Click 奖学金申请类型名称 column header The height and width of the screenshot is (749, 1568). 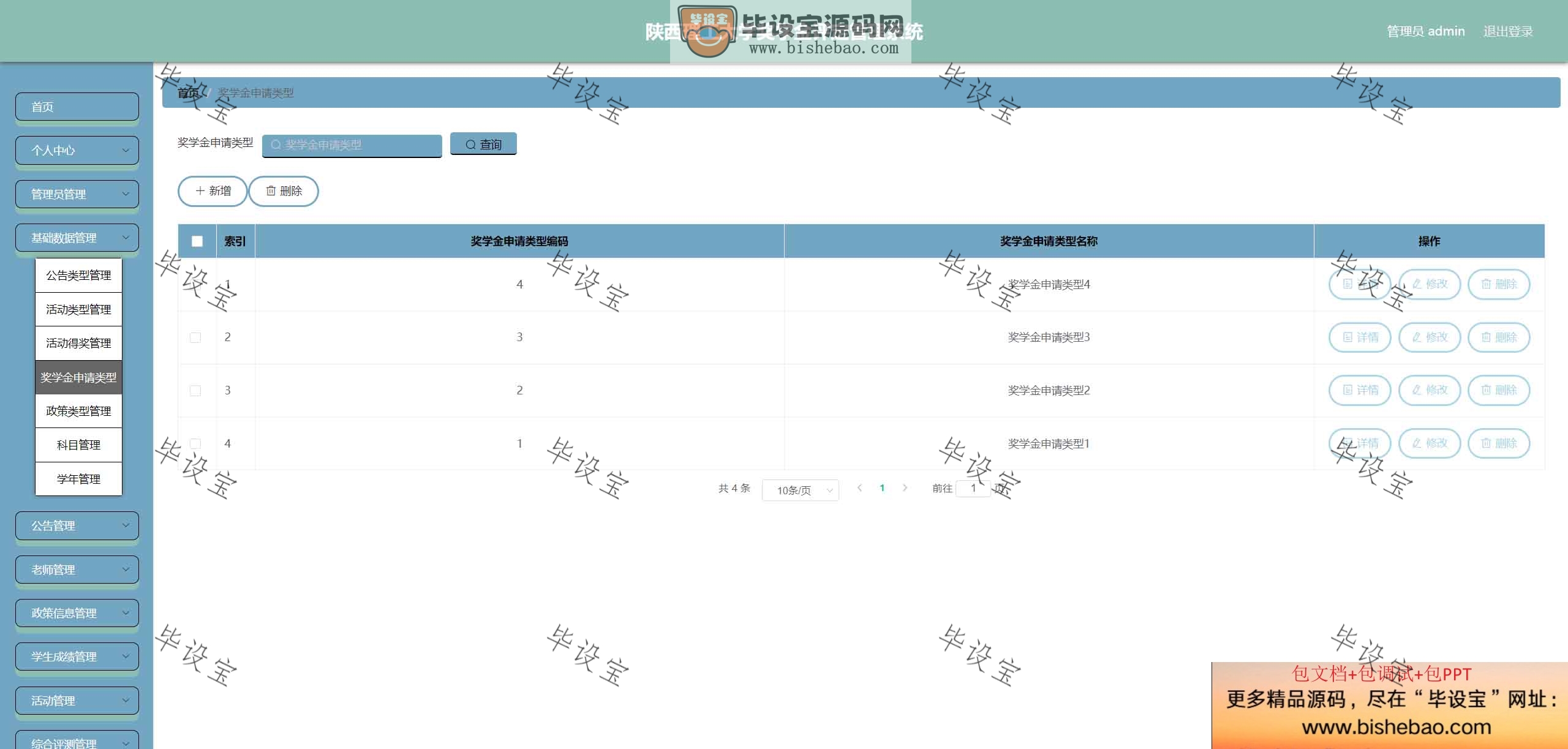(x=1049, y=241)
